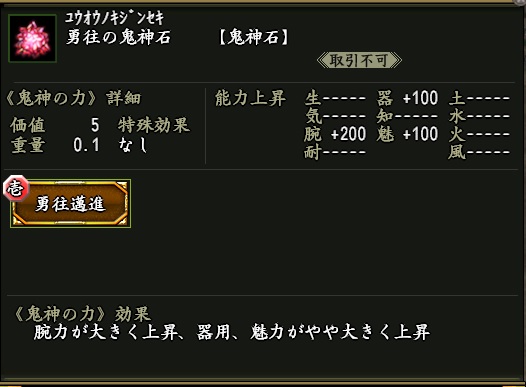Click the 器 +100 stat entry
The width and height of the screenshot is (526, 387).
pyautogui.click(x=407, y=98)
